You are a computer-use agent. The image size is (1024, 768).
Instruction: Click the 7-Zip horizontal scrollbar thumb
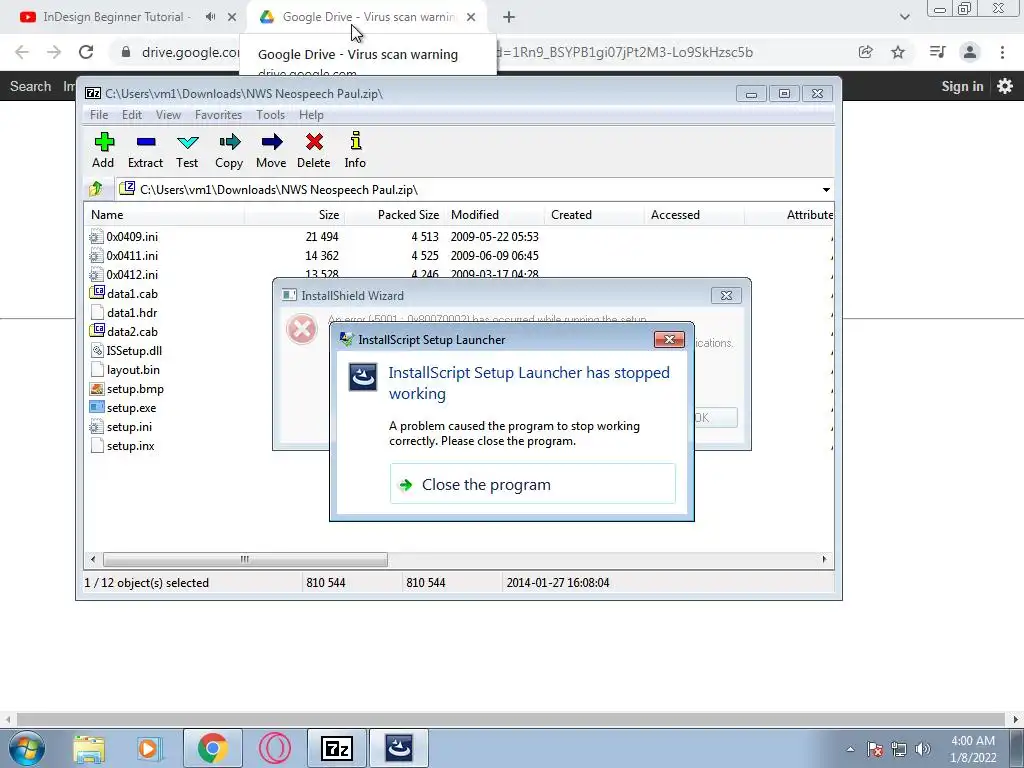[245, 560]
